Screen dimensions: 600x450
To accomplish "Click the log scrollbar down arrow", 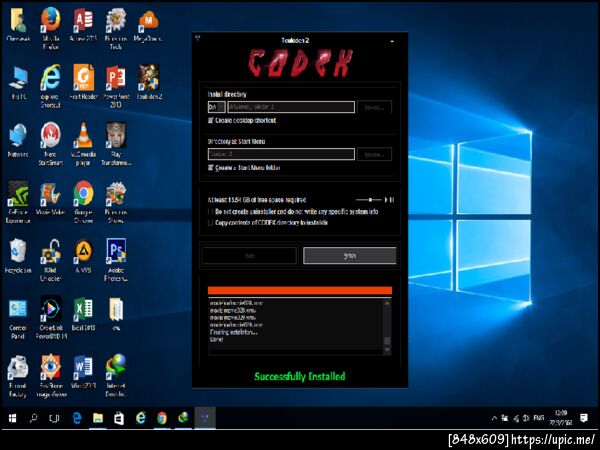I will 387,349.
